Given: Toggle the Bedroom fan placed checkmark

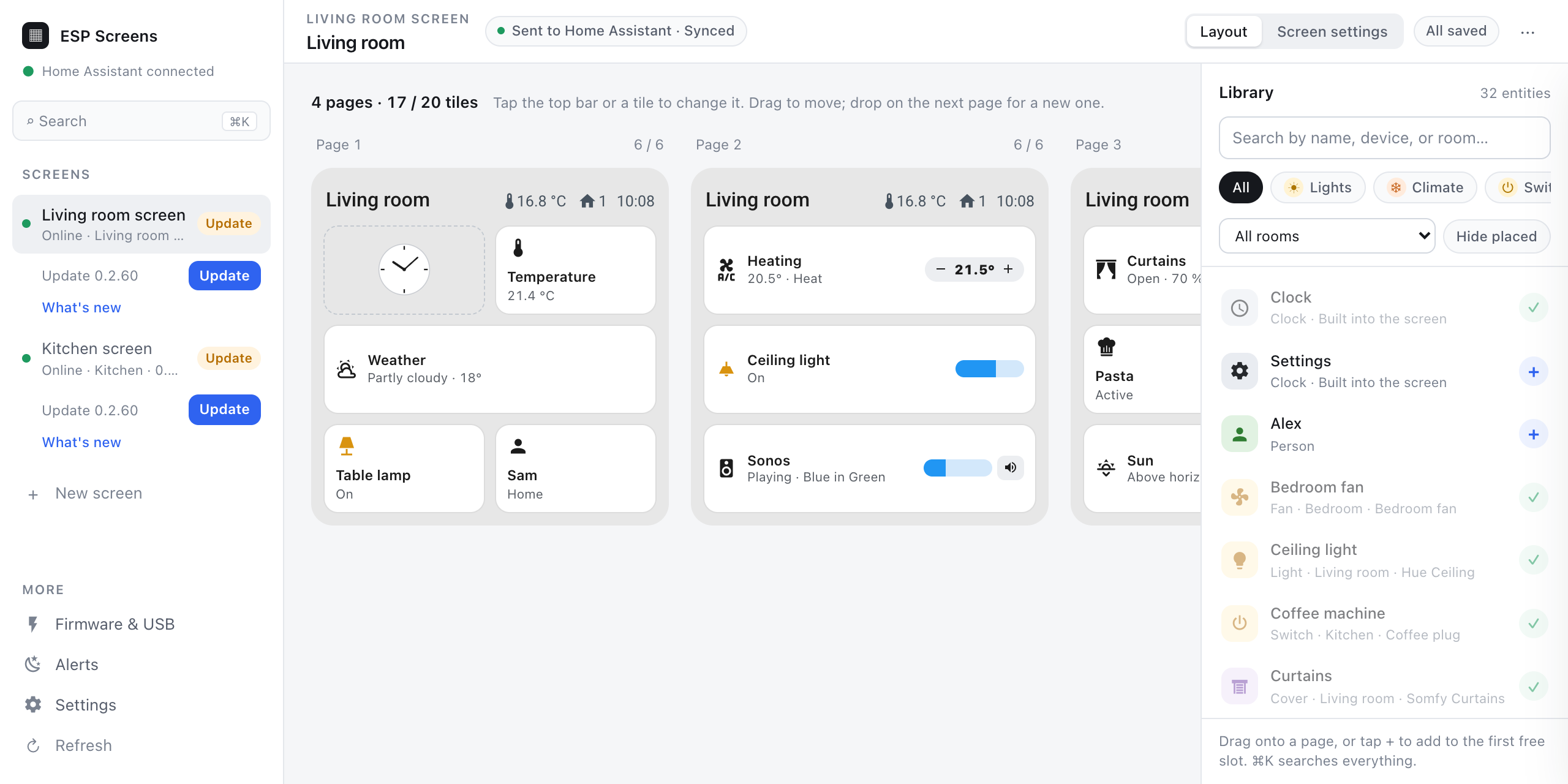Looking at the screenshot, I should pos(1534,497).
